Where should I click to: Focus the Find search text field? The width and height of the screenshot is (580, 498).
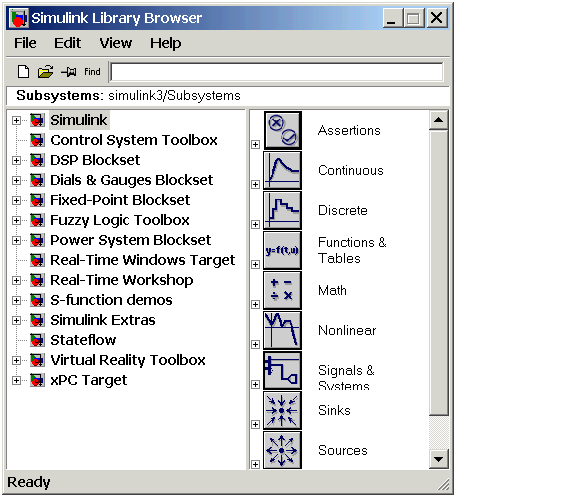point(276,72)
